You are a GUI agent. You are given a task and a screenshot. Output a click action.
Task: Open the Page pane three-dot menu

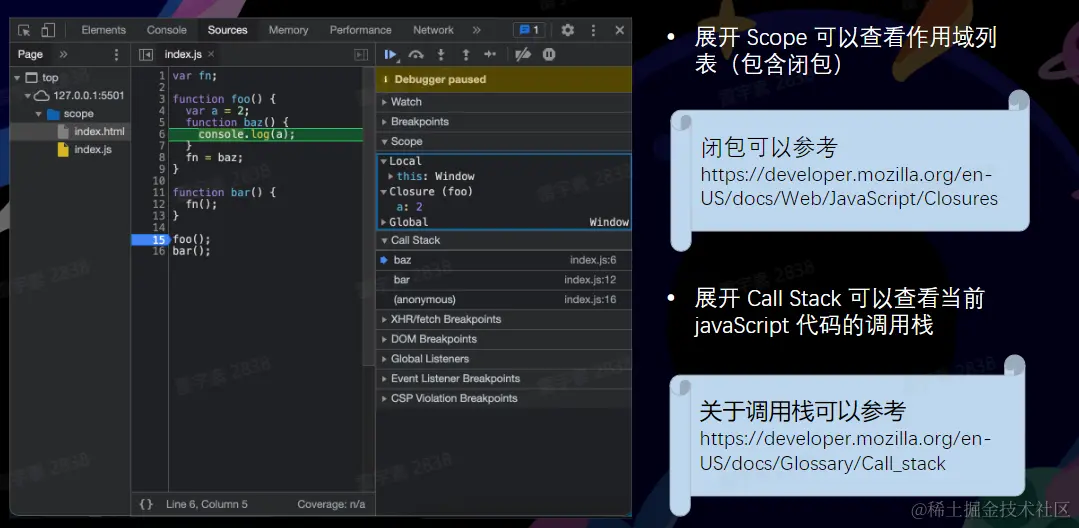point(116,54)
